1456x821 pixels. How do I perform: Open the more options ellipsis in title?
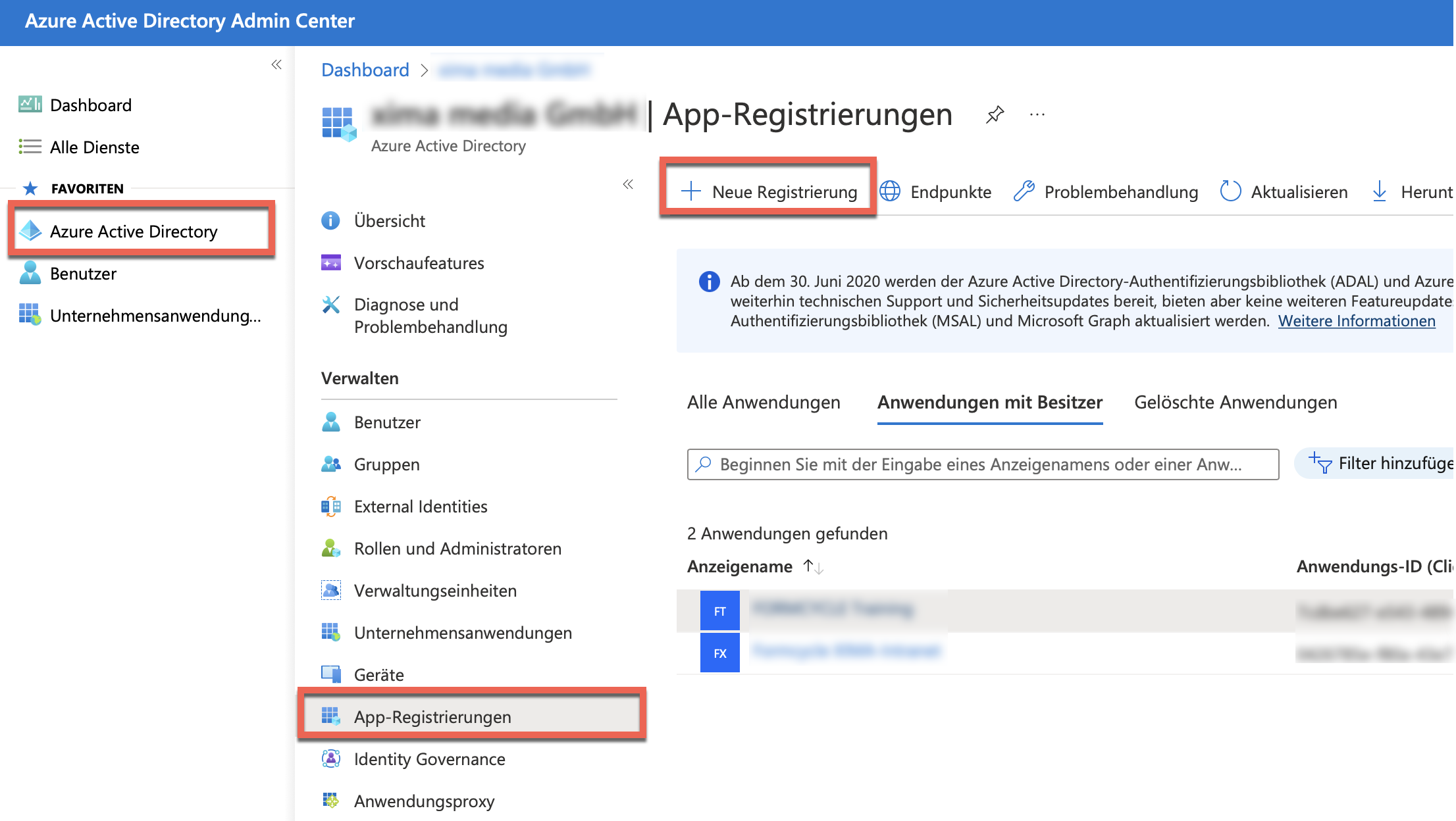tap(1037, 114)
